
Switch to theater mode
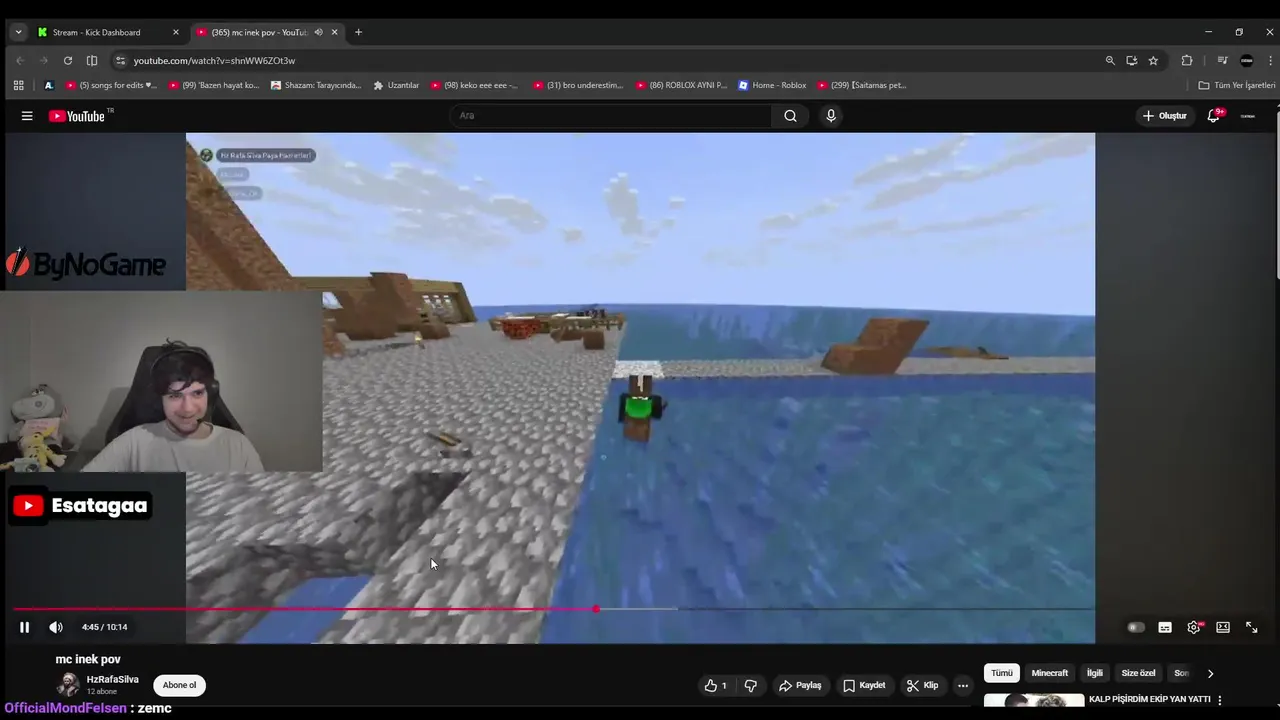coord(1223,627)
